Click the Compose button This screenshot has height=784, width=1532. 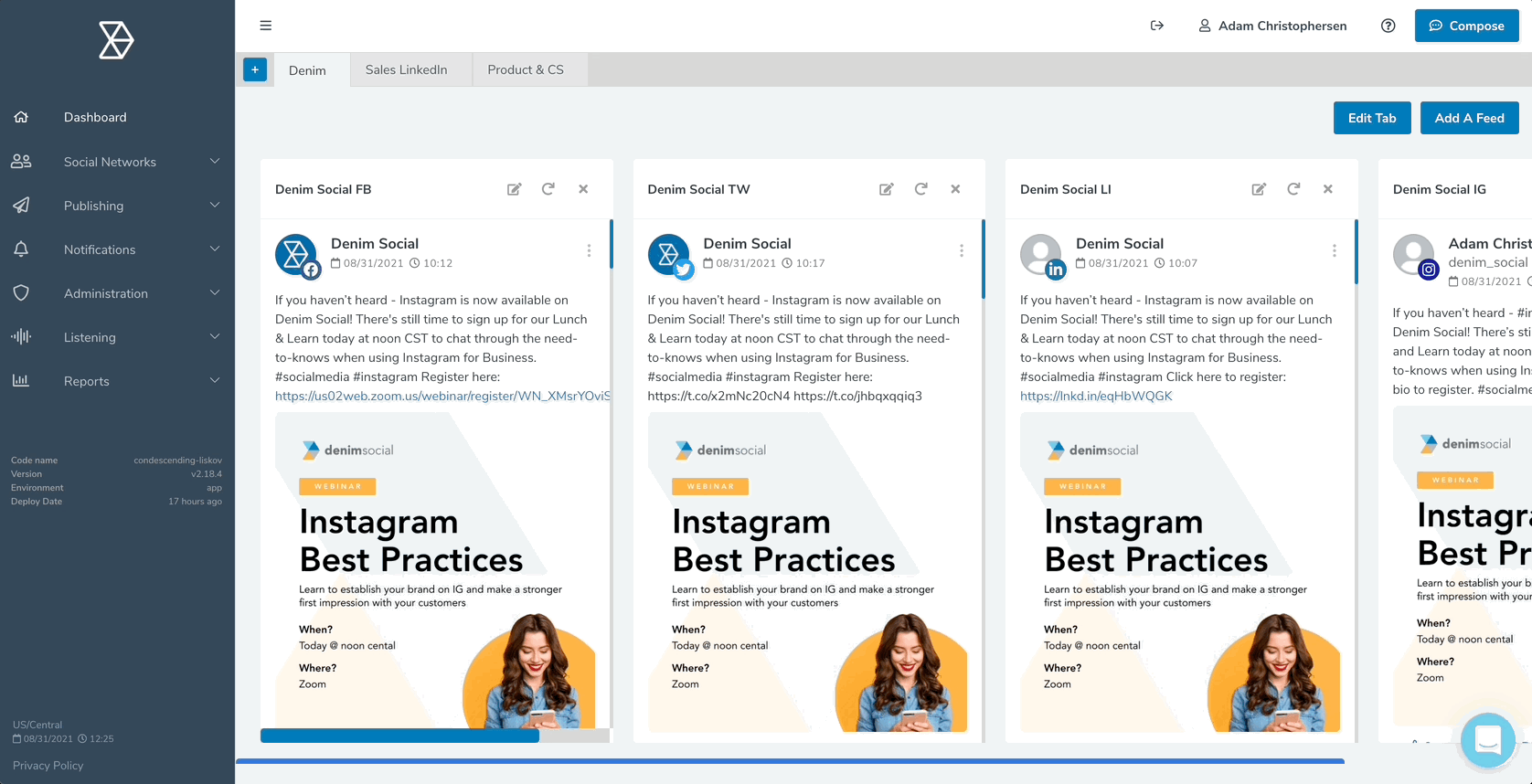(x=1466, y=26)
